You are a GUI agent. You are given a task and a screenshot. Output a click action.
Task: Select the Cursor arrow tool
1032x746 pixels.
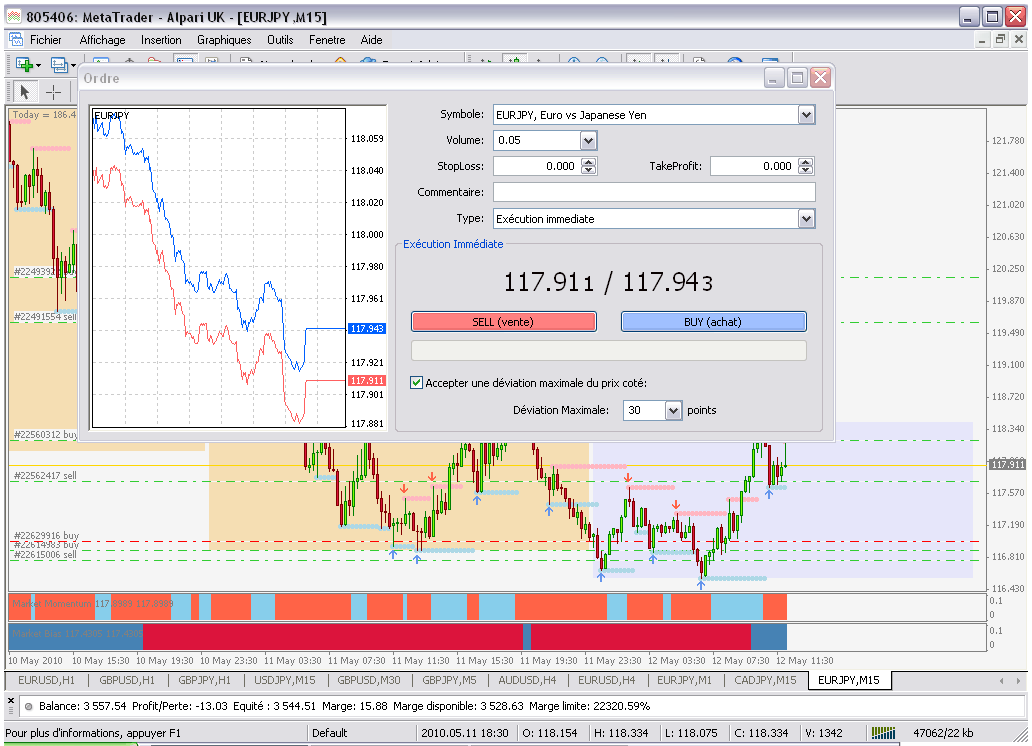26,92
